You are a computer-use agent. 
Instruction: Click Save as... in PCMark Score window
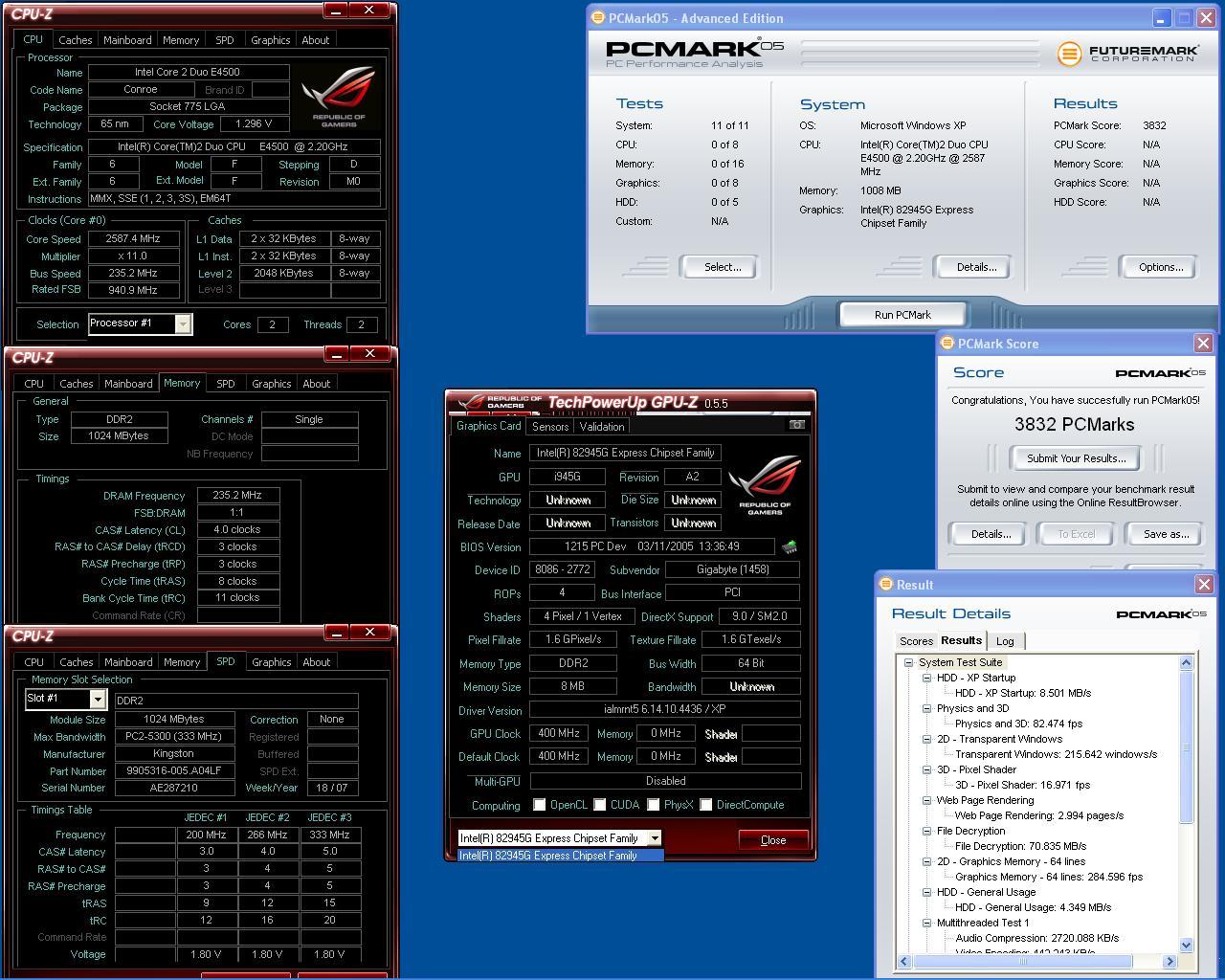pos(1166,534)
